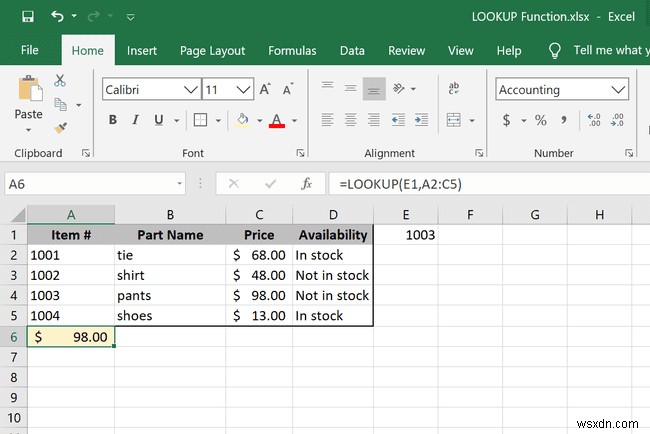Select the Format Painter brush
Viewport: 650px width, 434px height.
(x=60, y=127)
